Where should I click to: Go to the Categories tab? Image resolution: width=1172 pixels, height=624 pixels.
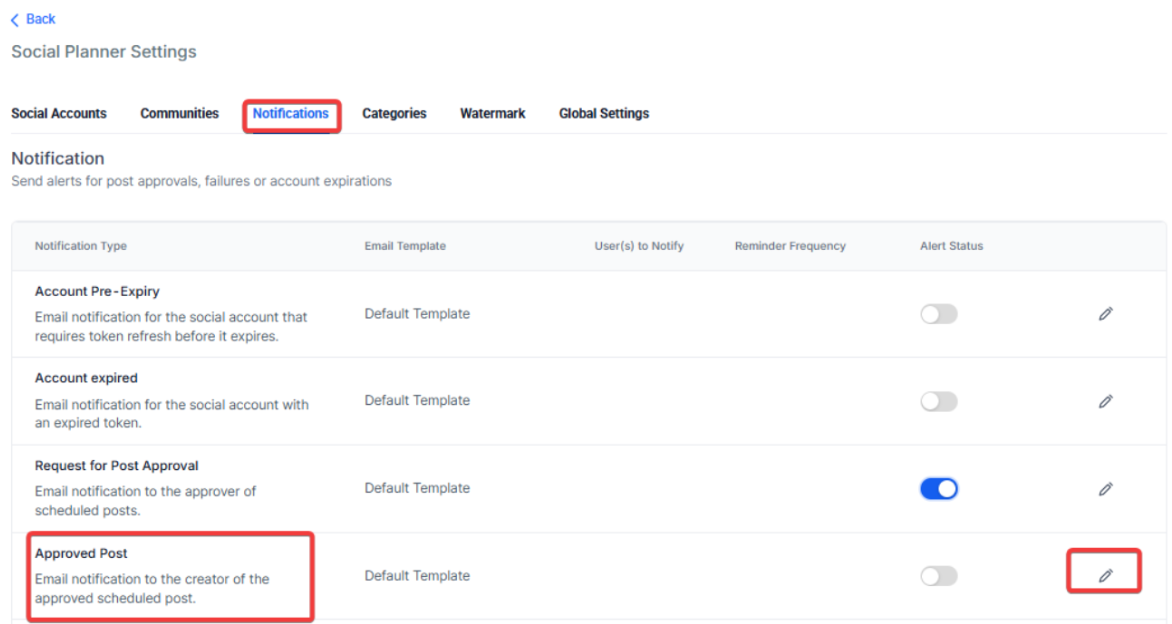pos(394,114)
